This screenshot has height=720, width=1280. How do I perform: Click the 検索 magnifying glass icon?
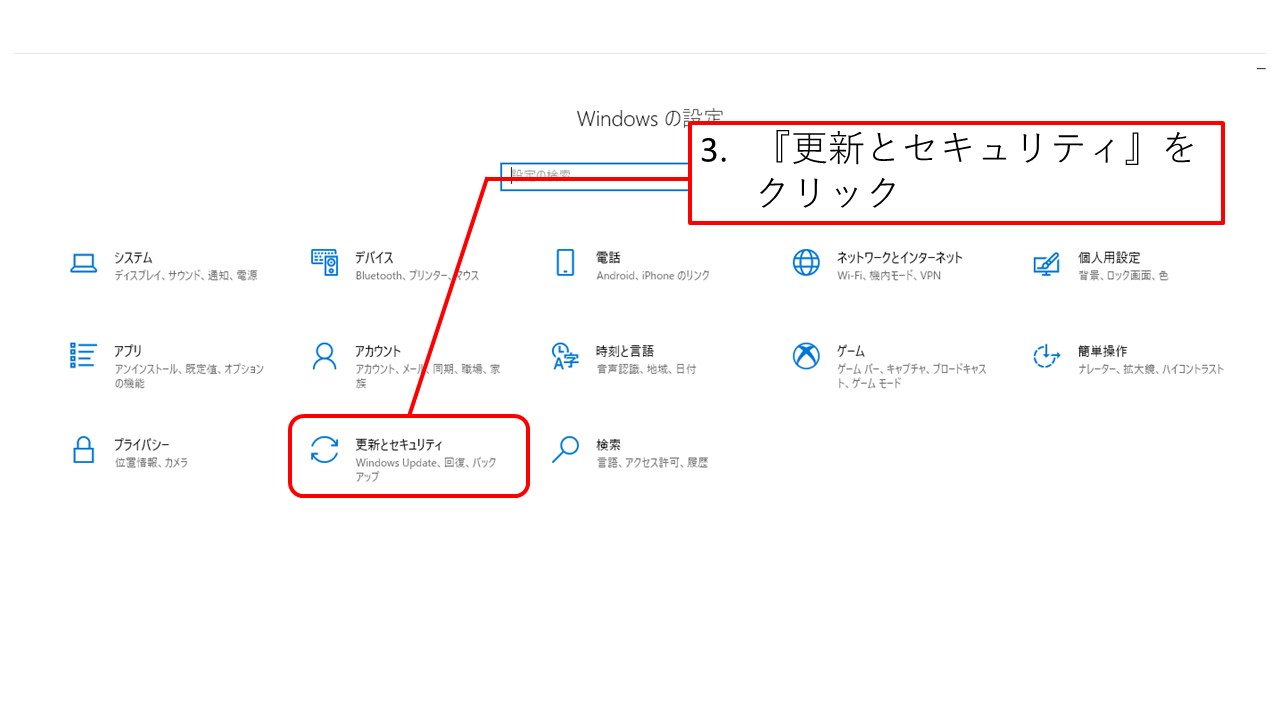coord(565,450)
